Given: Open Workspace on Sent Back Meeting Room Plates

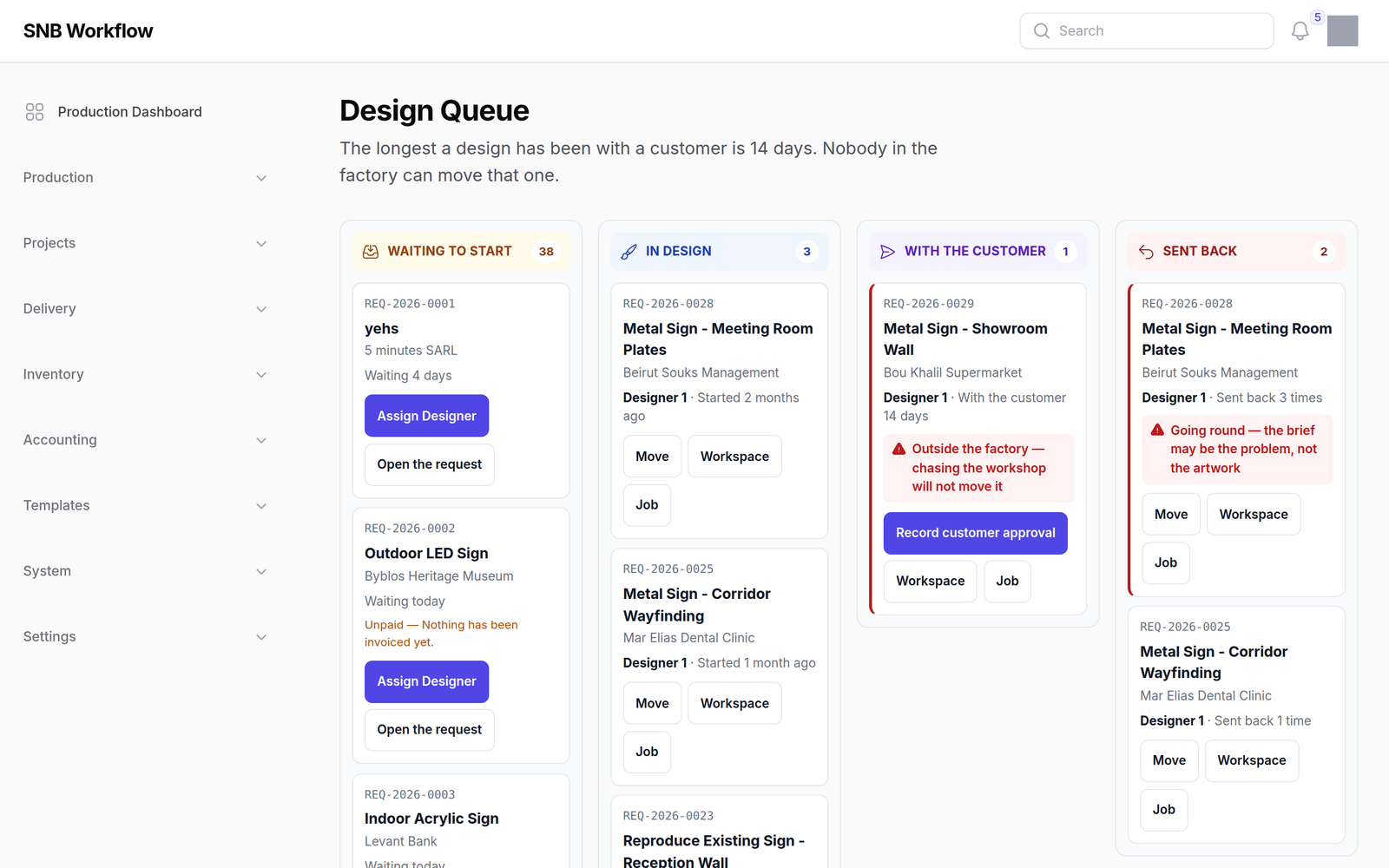Looking at the screenshot, I should [x=1254, y=515].
